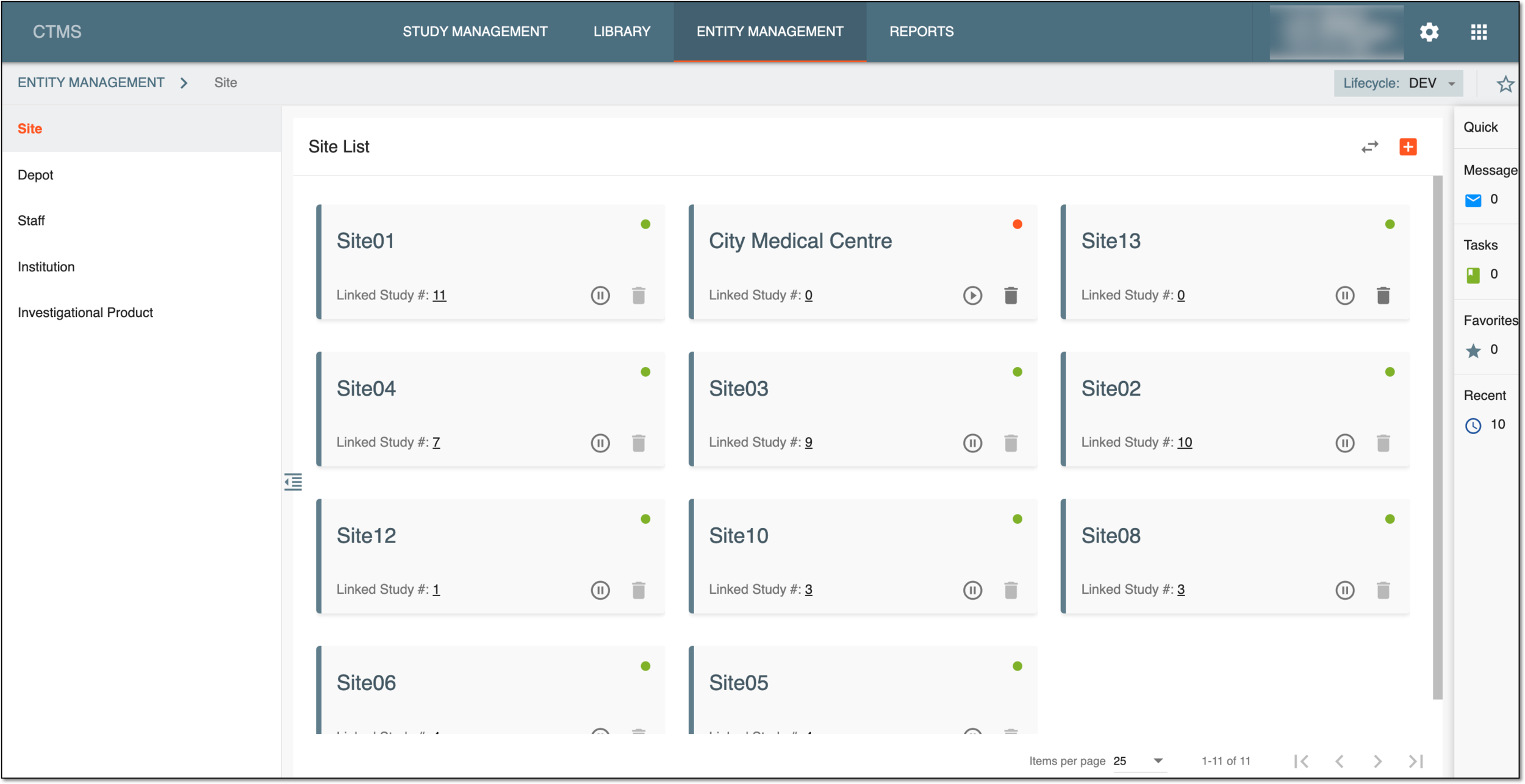Viewport: 1525px width, 784px height.
Task: Open messages envelope icon in Quick panel
Action: click(1473, 201)
